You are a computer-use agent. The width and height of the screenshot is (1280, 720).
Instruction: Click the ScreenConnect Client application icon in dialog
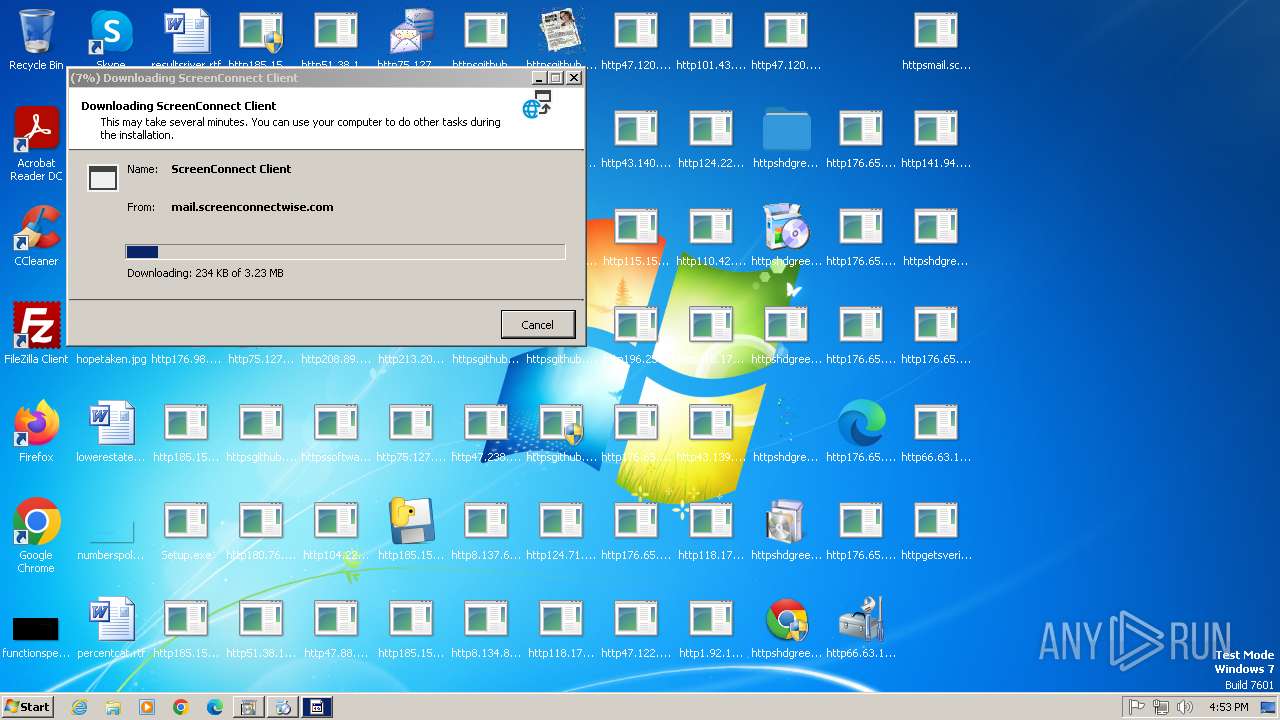tap(103, 178)
